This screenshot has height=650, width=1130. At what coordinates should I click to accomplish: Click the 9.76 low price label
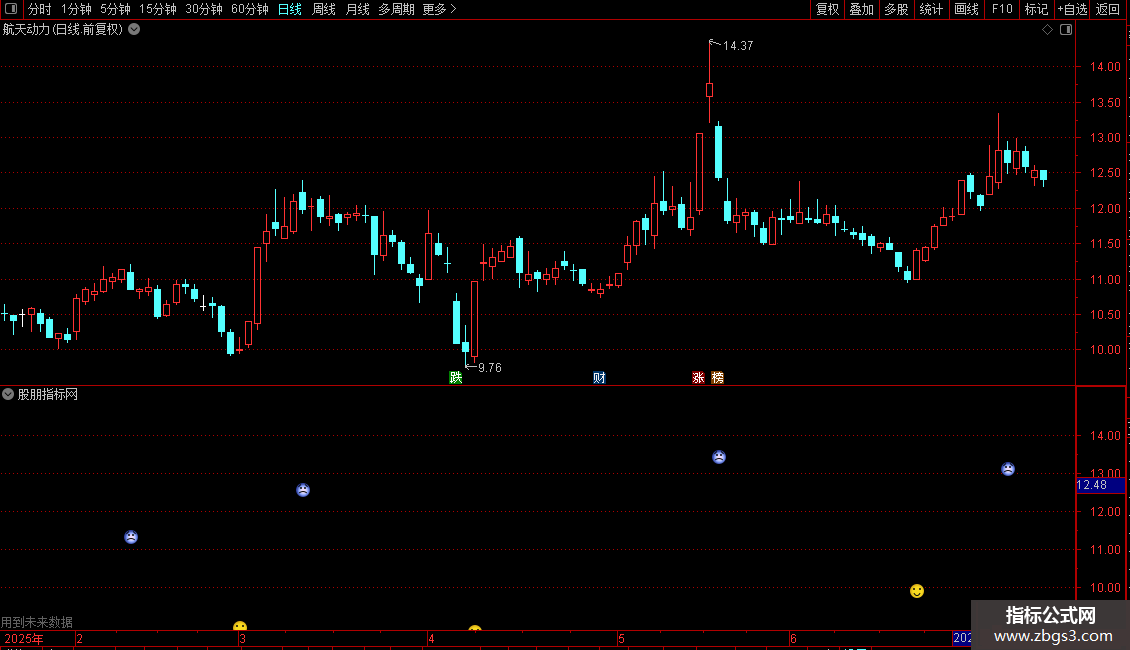(490, 368)
